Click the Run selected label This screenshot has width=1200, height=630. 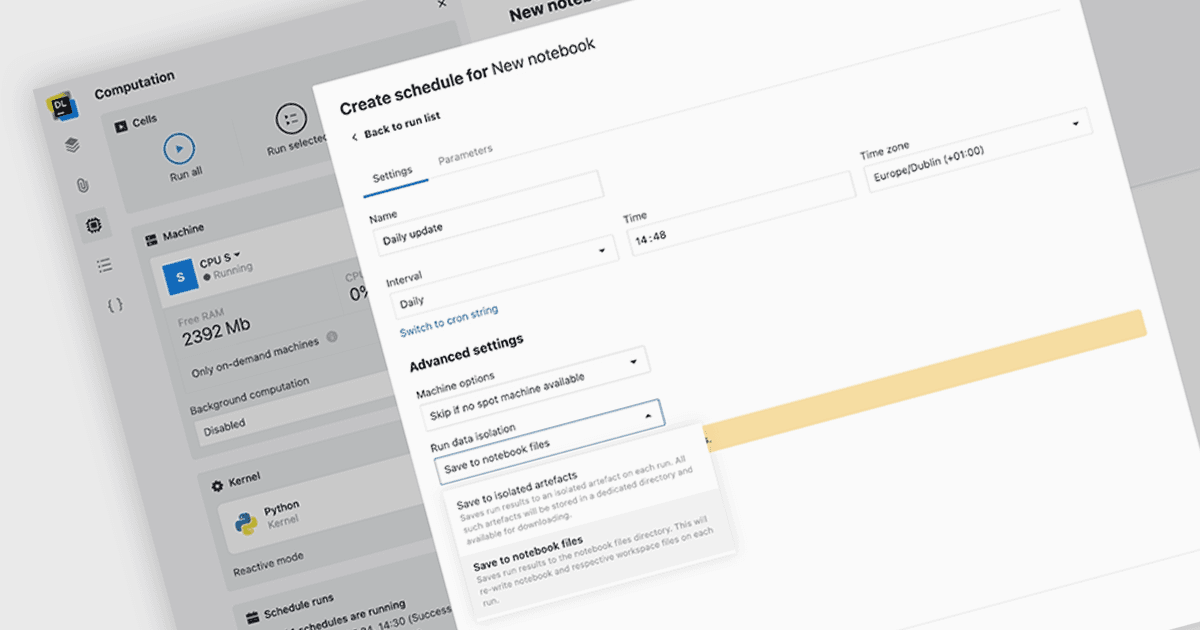tap(297, 145)
